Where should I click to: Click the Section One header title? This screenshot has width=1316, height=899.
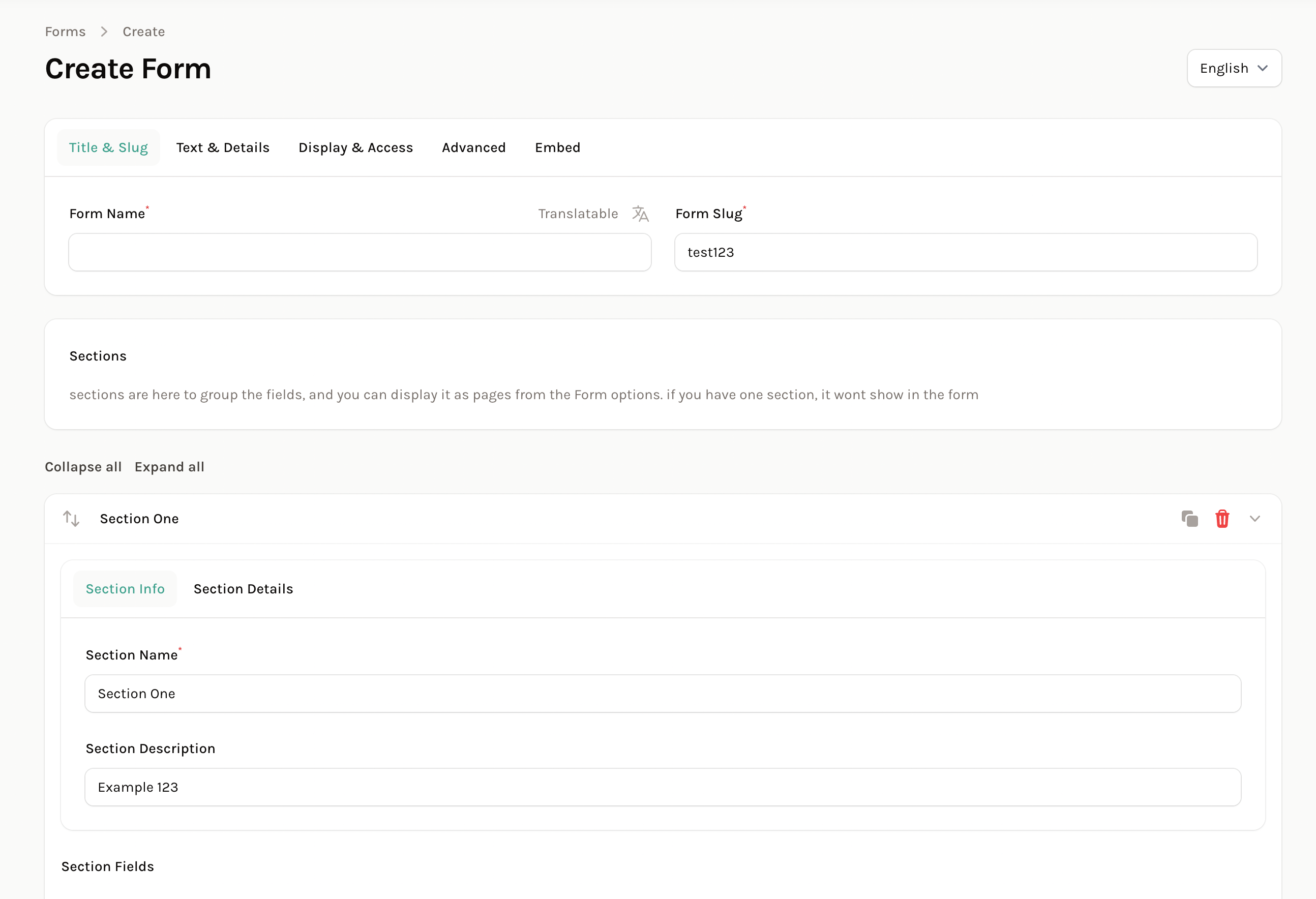click(x=139, y=519)
